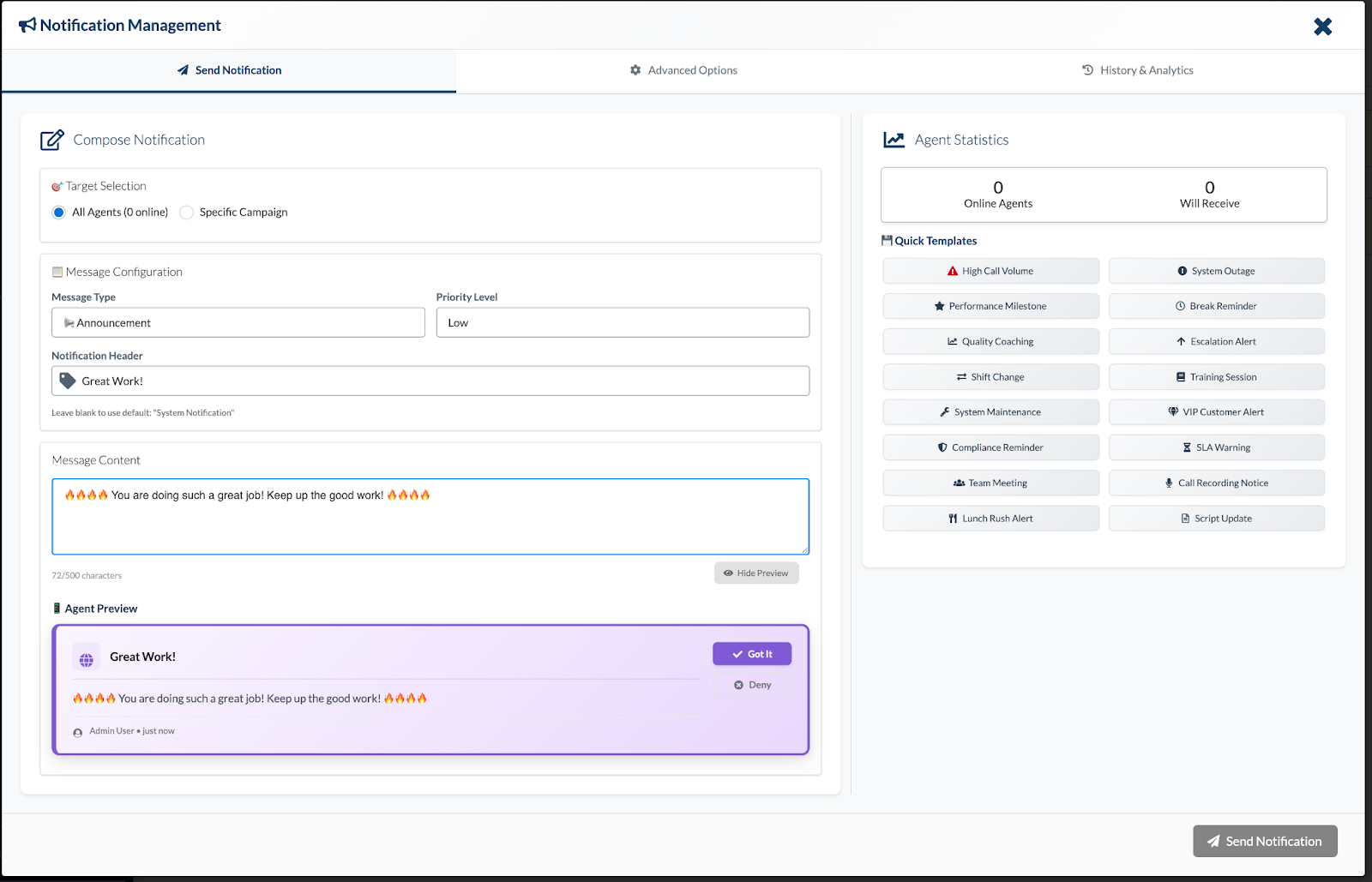This screenshot has width=1372, height=882.
Task: Select the All Agents target option
Action: 58,212
